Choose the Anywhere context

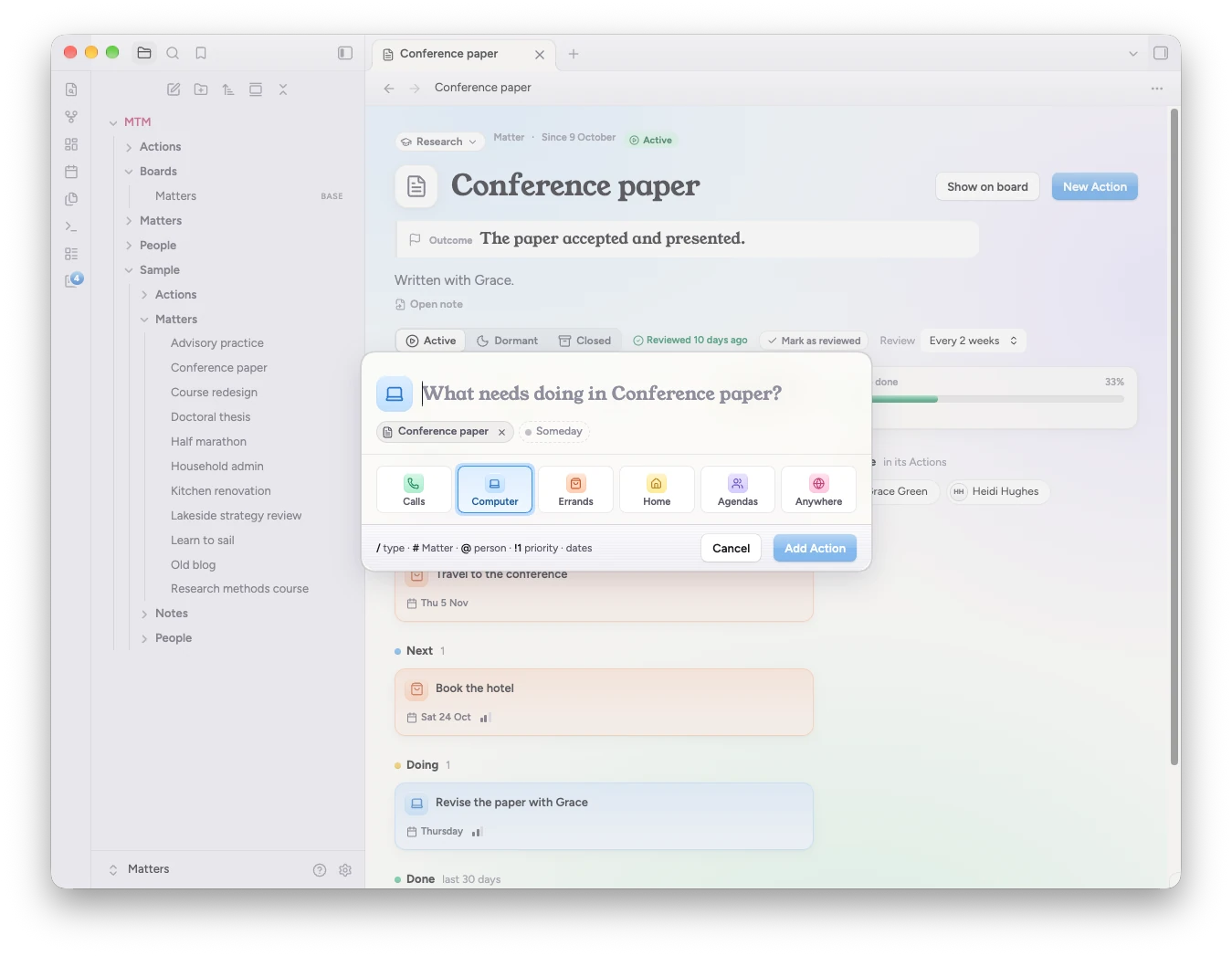819,489
